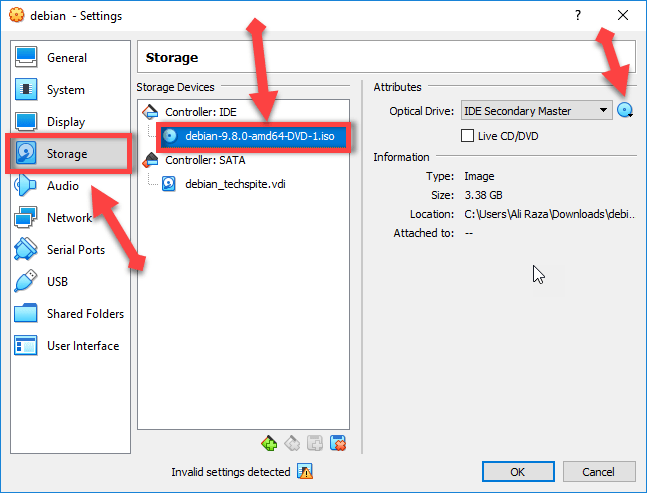Open the Network settings category
Viewport: 647px width, 493px height.
(69, 218)
